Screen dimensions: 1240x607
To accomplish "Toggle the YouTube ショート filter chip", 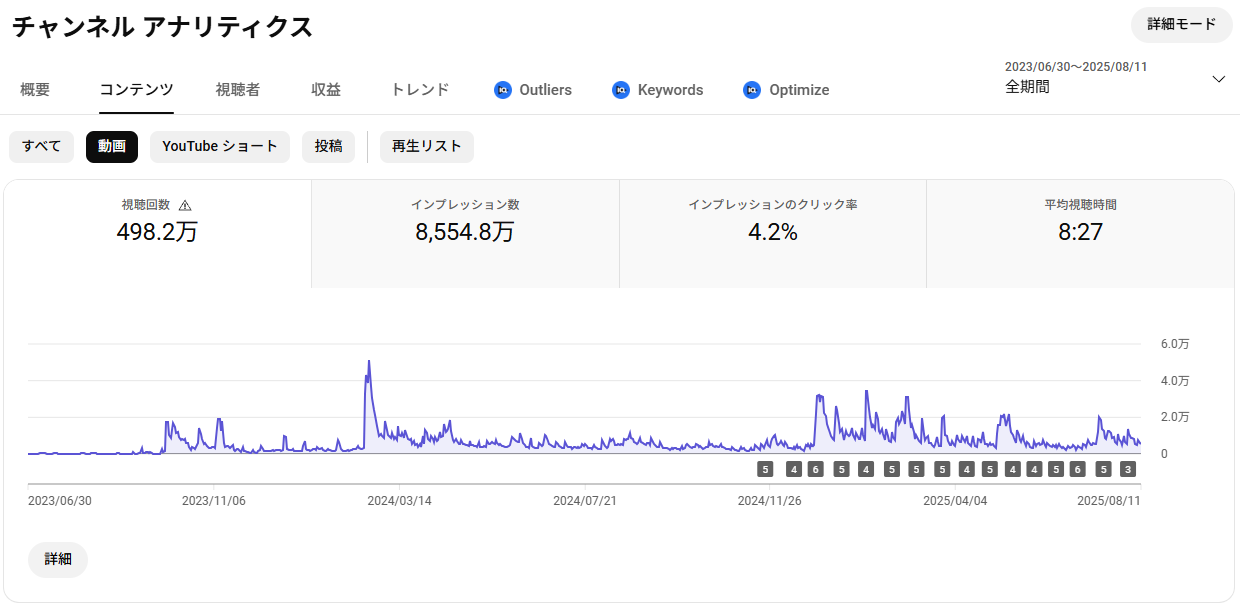I will pyautogui.click(x=220, y=146).
